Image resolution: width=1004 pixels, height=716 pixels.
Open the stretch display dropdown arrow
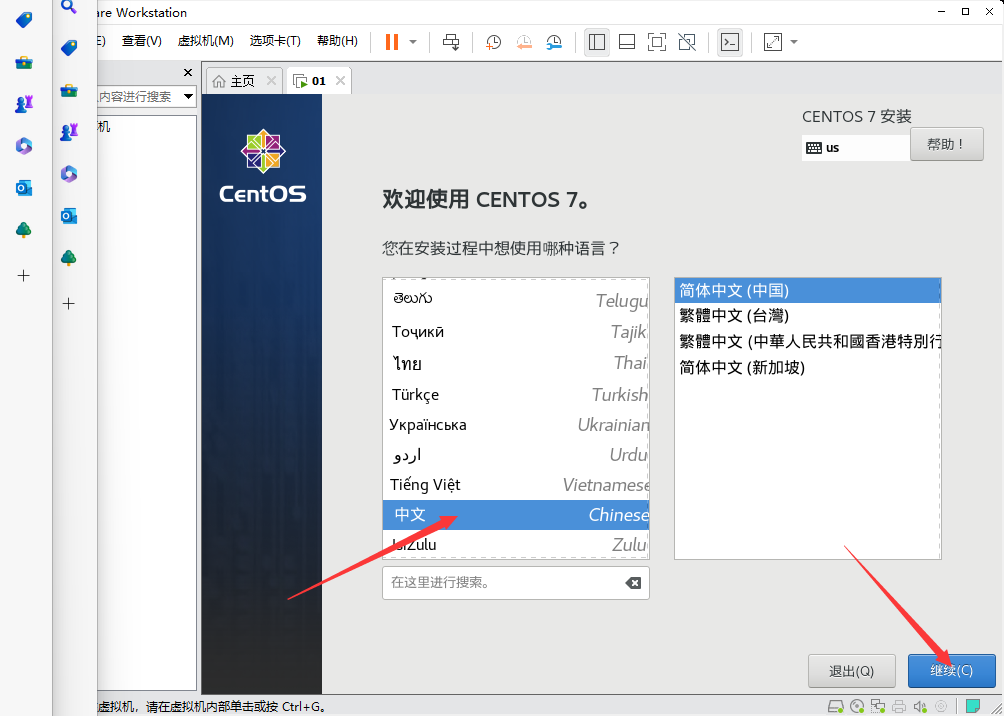tap(794, 42)
